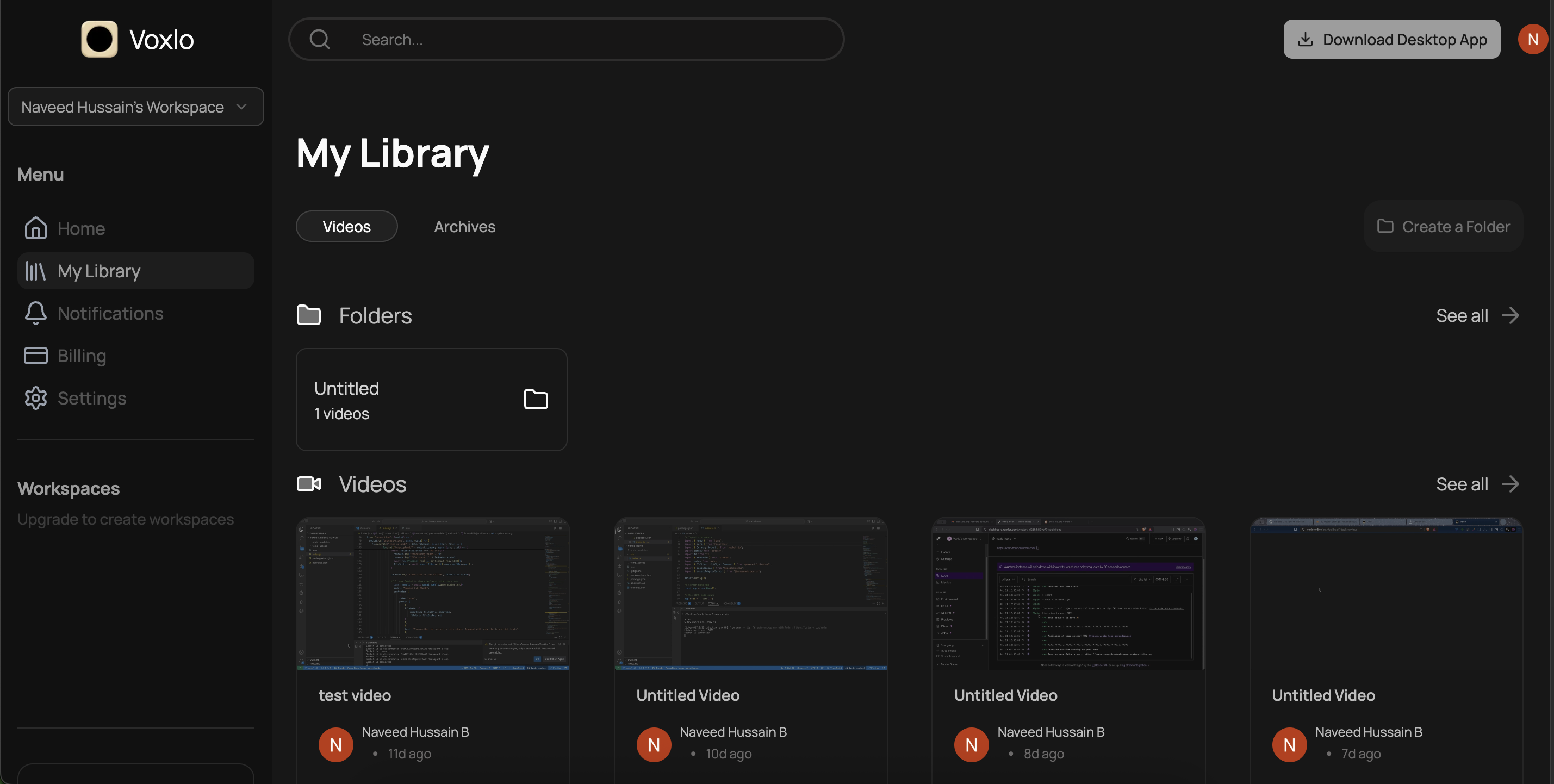Select the Videos tab
1554x784 pixels.
pyautogui.click(x=346, y=226)
